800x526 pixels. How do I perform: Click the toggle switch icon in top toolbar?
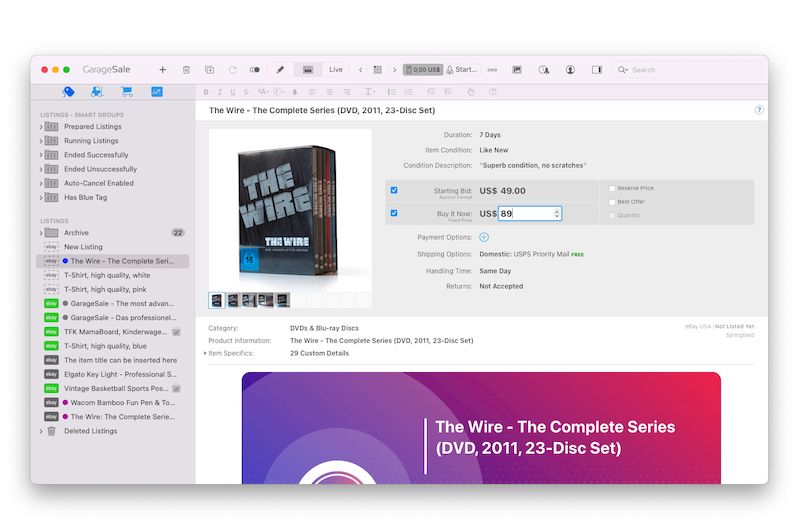255,69
